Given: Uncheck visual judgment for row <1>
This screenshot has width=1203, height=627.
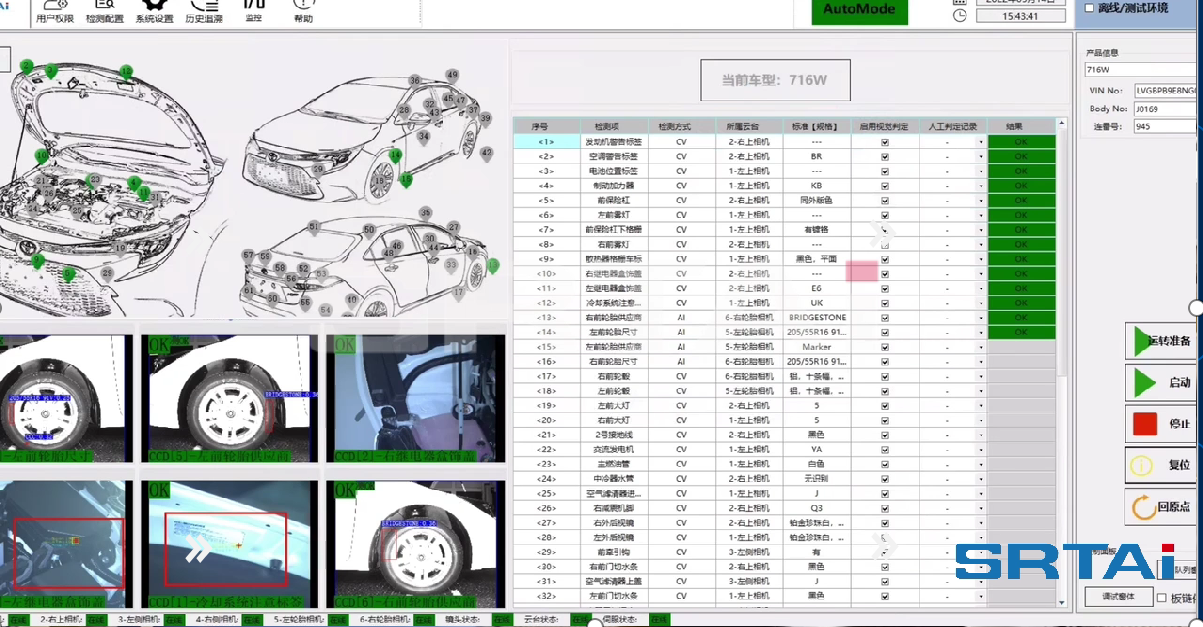Looking at the screenshot, I should pyautogui.click(x=885, y=142).
